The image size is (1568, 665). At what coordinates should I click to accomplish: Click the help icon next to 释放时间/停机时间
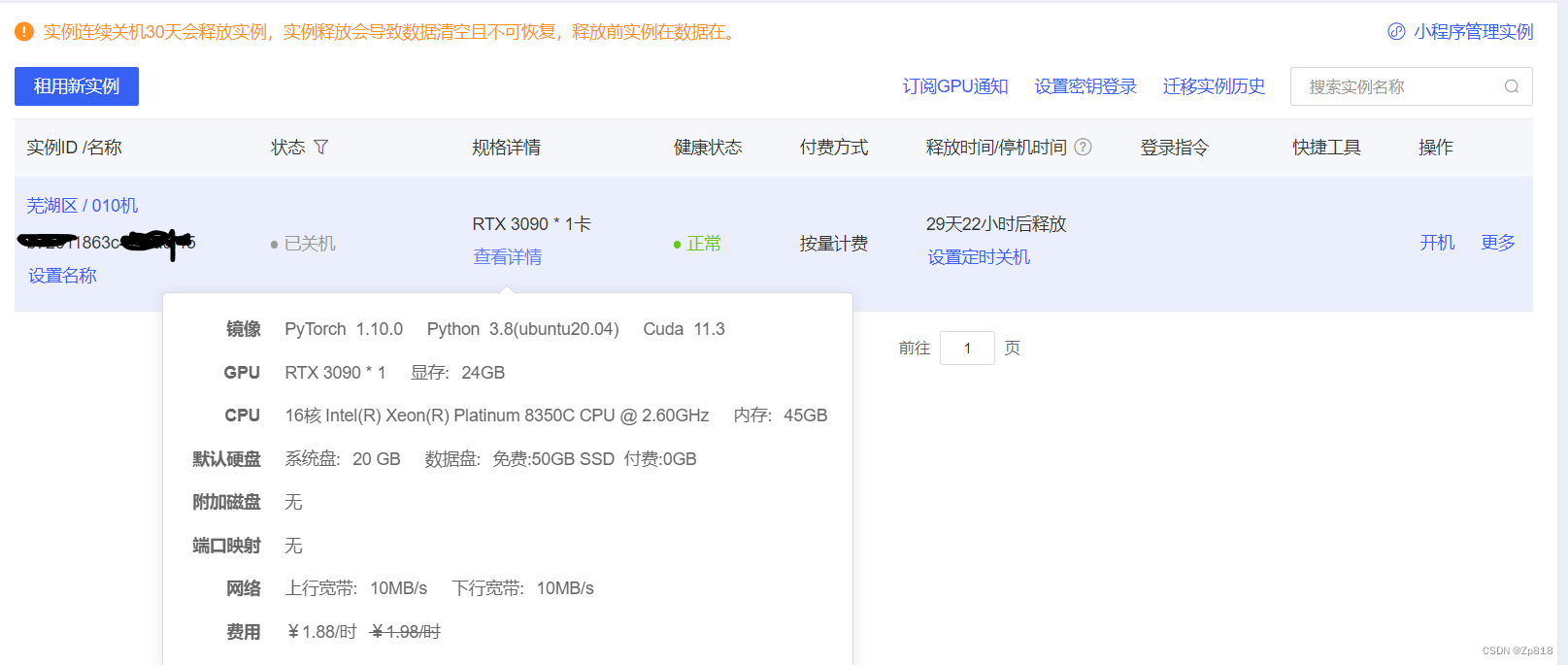(1083, 147)
